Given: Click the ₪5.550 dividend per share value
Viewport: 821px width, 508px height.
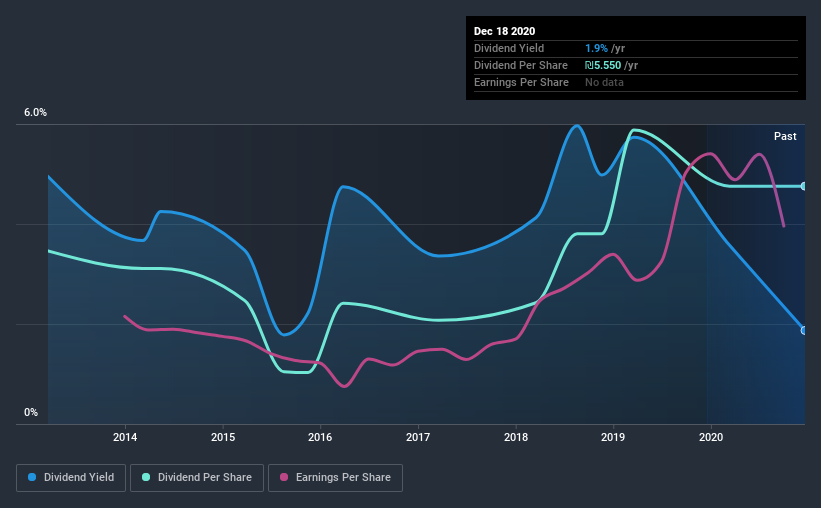Looking at the screenshot, I should point(603,65).
